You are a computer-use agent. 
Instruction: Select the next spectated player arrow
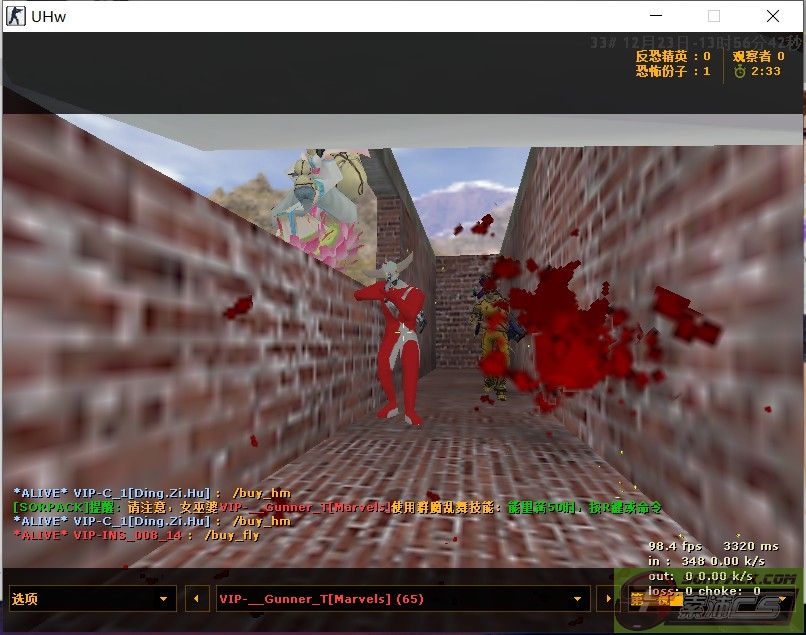point(609,598)
